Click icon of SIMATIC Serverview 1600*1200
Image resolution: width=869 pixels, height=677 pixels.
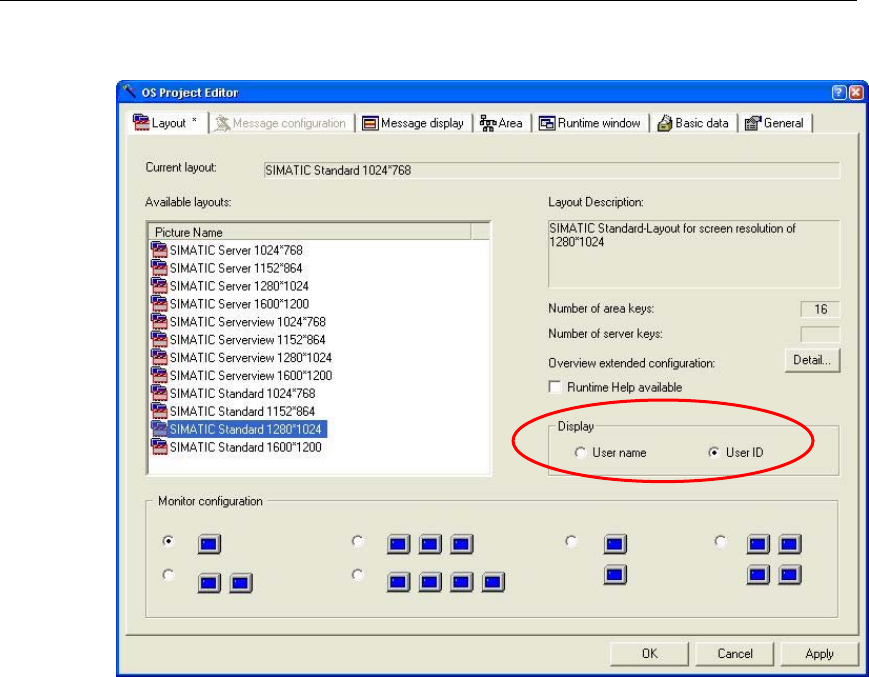click(159, 375)
